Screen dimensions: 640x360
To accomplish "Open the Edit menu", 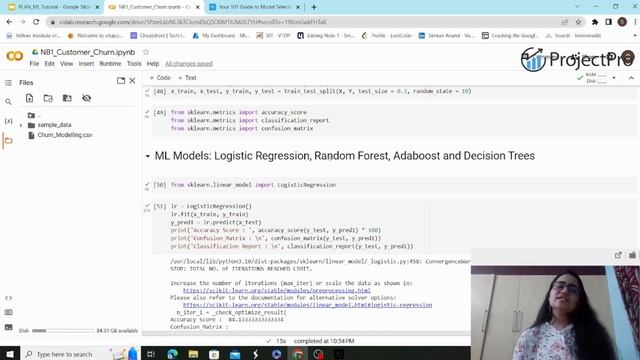I will (x=49, y=64).
